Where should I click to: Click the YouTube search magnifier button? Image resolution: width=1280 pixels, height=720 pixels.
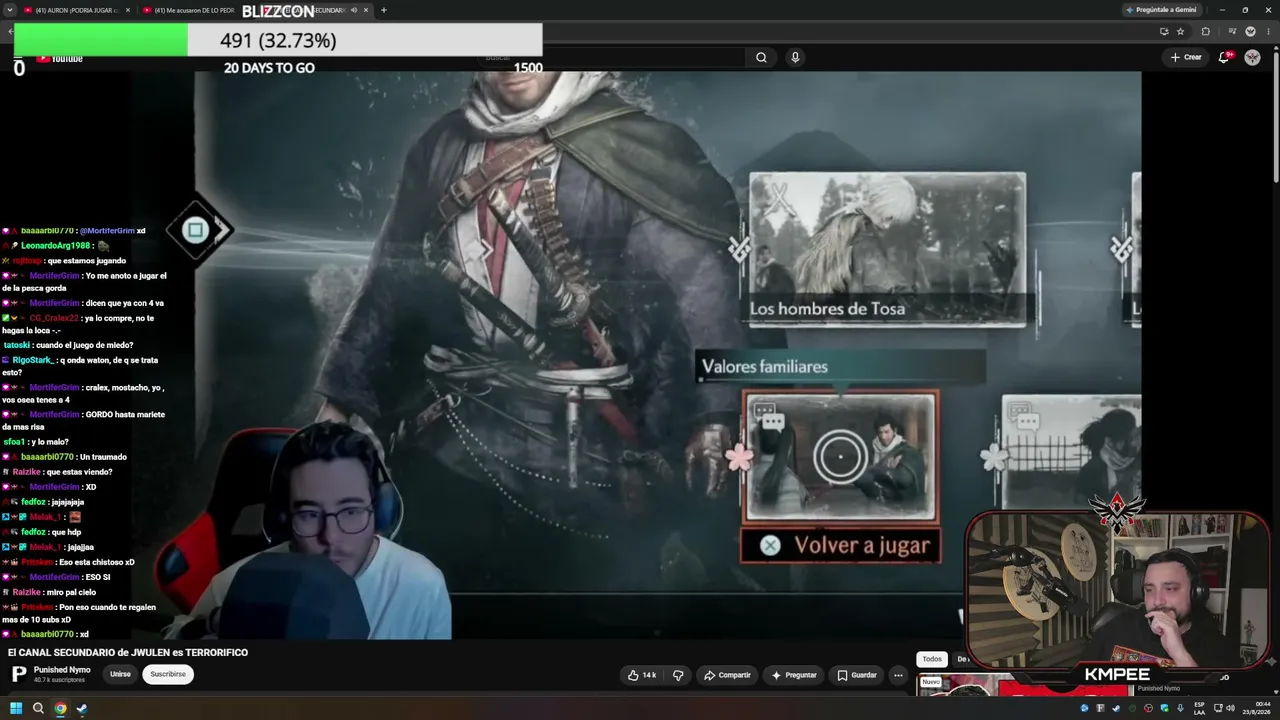pyautogui.click(x=761, y=57)
